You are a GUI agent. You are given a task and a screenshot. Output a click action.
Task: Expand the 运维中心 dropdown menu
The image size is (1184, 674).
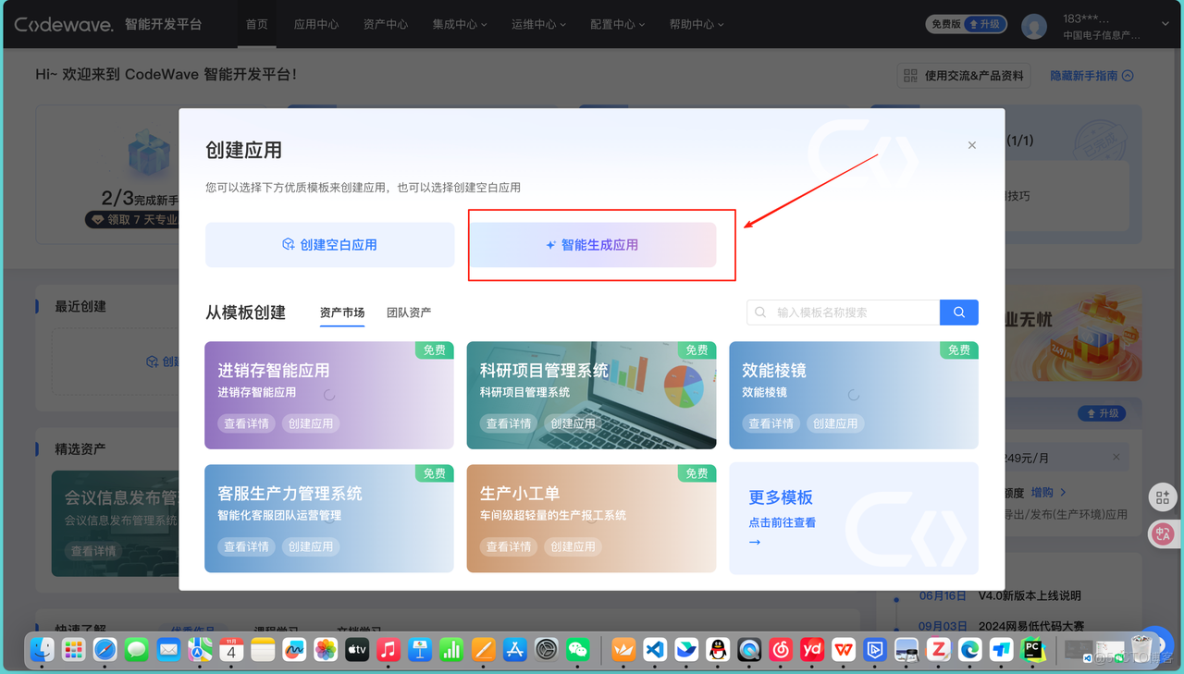point(538,25)
